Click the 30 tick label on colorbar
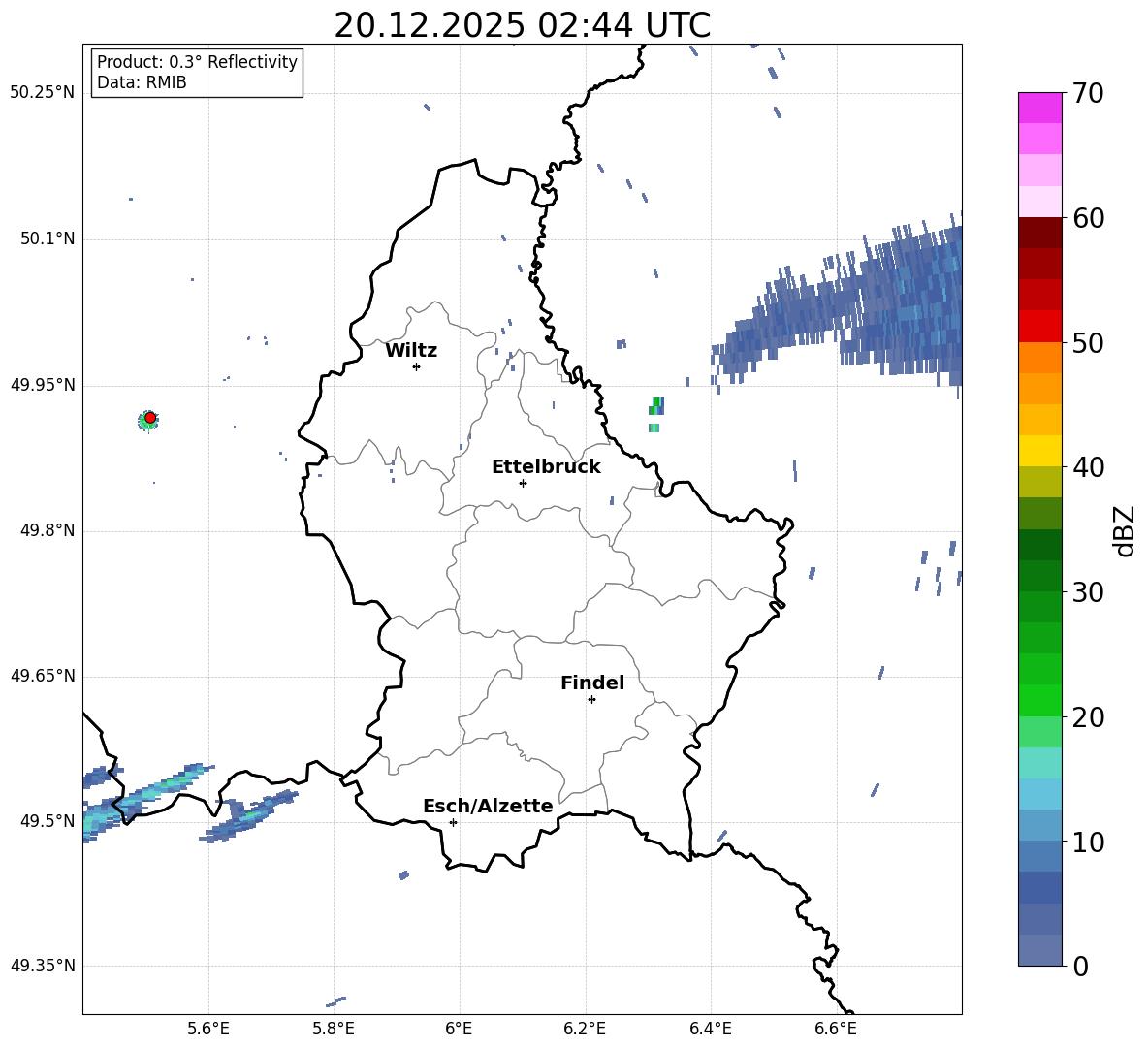Image resolution: width=1148 pixels, height=1048 pixels. (1088, 592)
